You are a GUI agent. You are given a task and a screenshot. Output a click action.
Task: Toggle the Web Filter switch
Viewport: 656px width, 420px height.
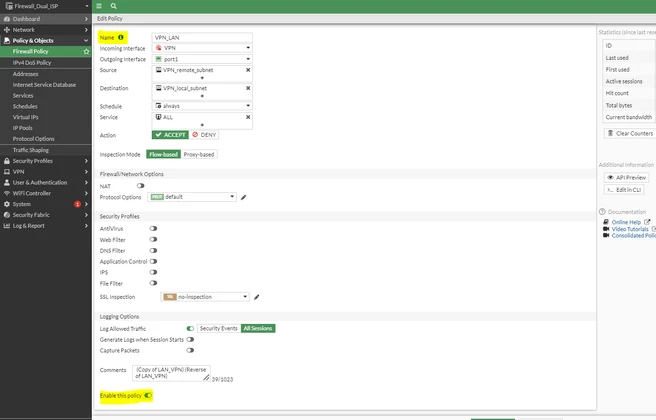pyautogui.click(x=153, y=239)
